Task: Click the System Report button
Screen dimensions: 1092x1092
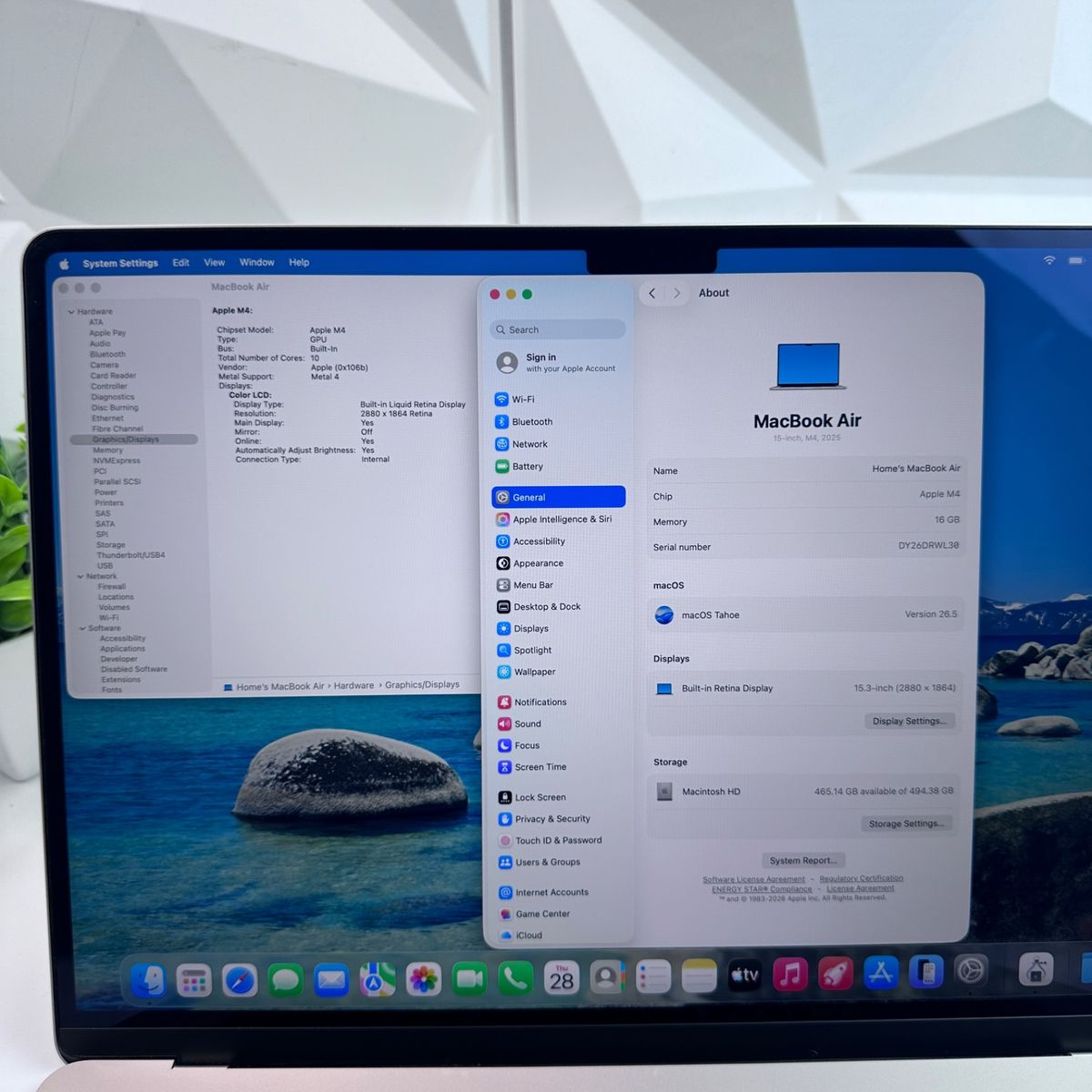Action: 803,860
